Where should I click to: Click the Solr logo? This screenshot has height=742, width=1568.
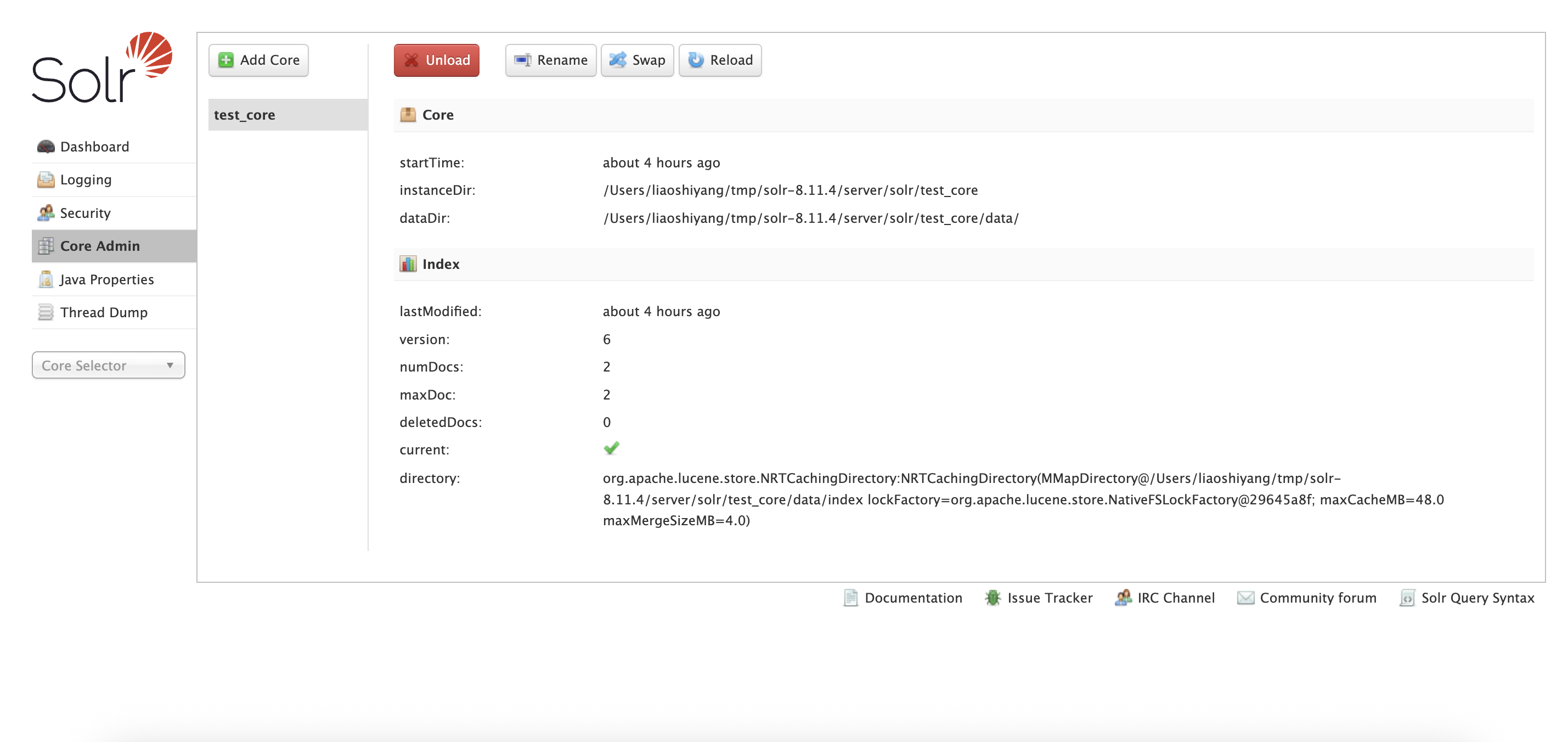pyautogui.click(x=101, y=68)
